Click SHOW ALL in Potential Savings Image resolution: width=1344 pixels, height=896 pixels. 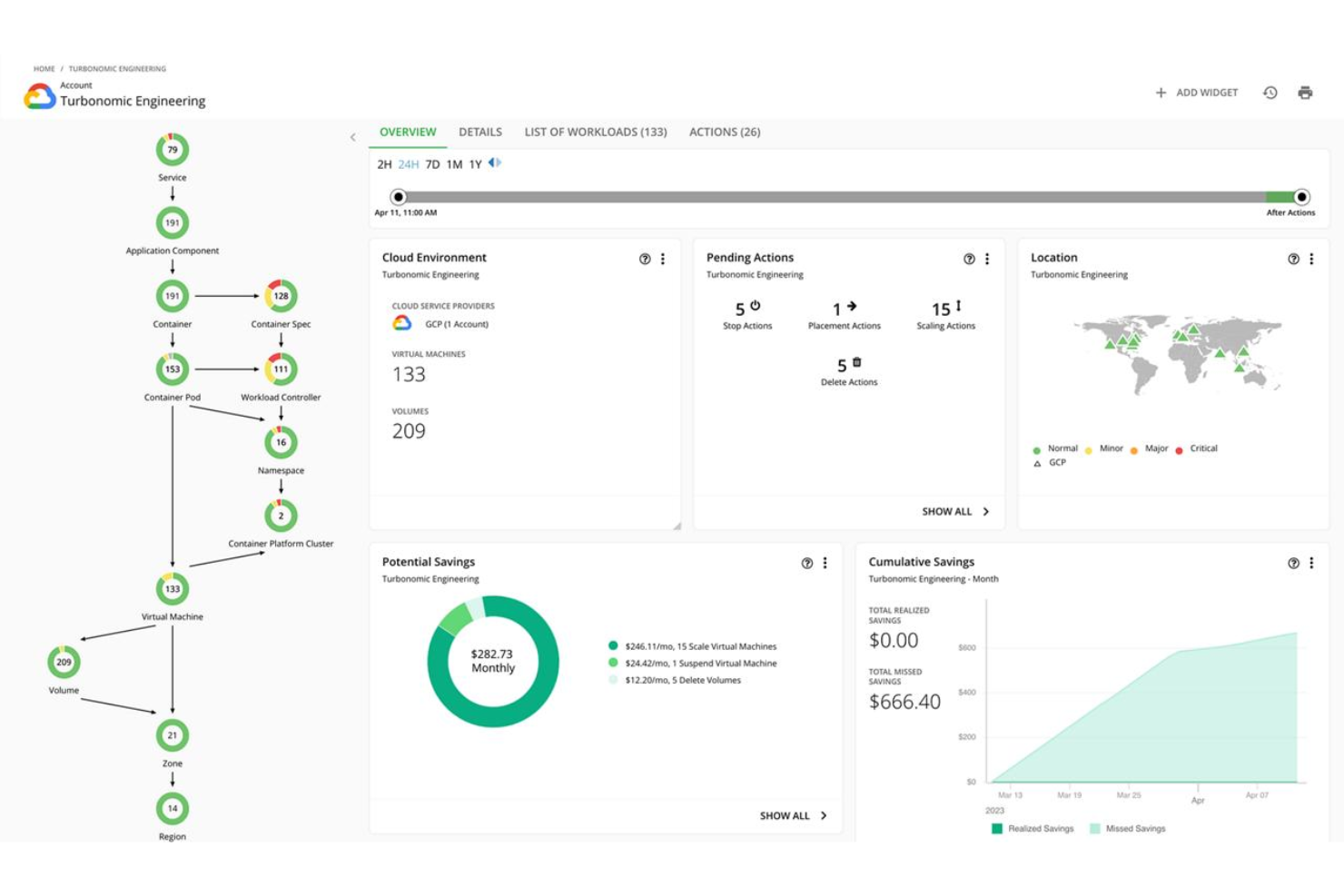tap(785, 815)
